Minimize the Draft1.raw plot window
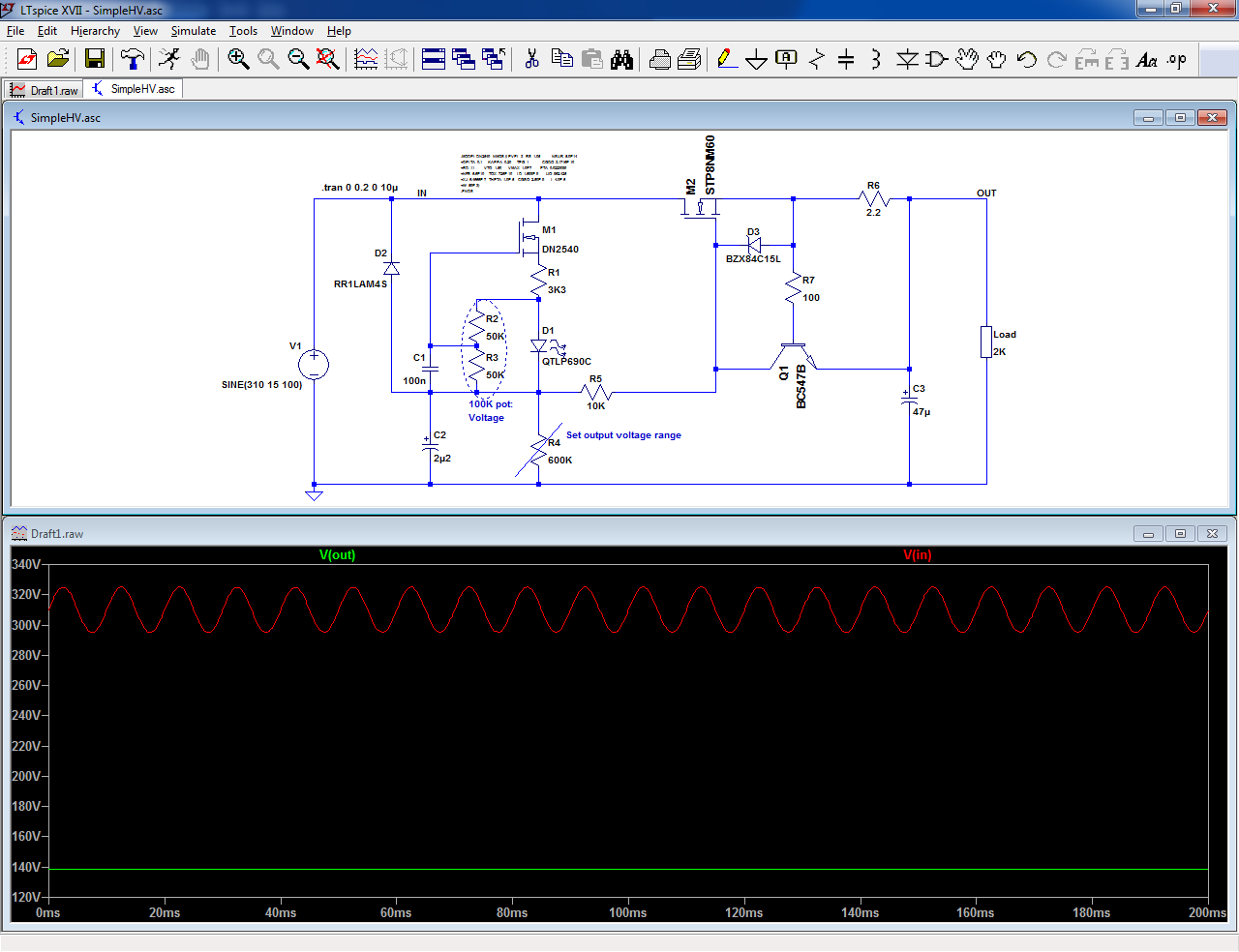Image resolution: width=1239 pixels, height=952 pixels. [1149, 534]
